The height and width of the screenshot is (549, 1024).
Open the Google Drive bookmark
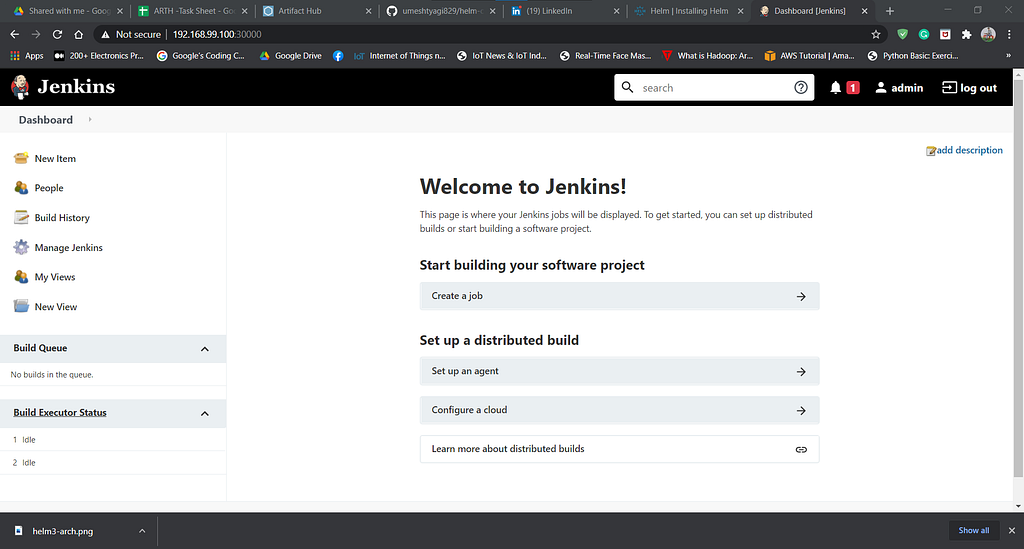tap(291, 56)
